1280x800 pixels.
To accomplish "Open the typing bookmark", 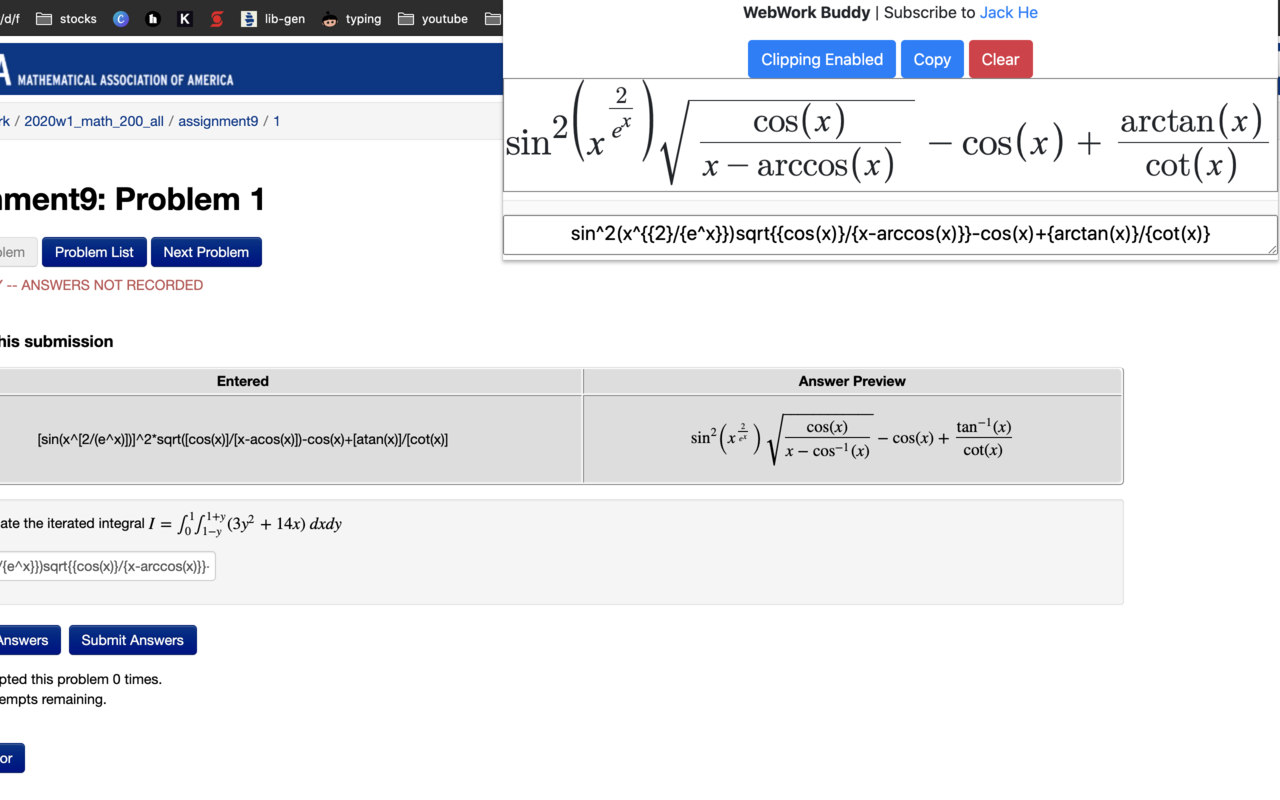I will tap(352, 19).
